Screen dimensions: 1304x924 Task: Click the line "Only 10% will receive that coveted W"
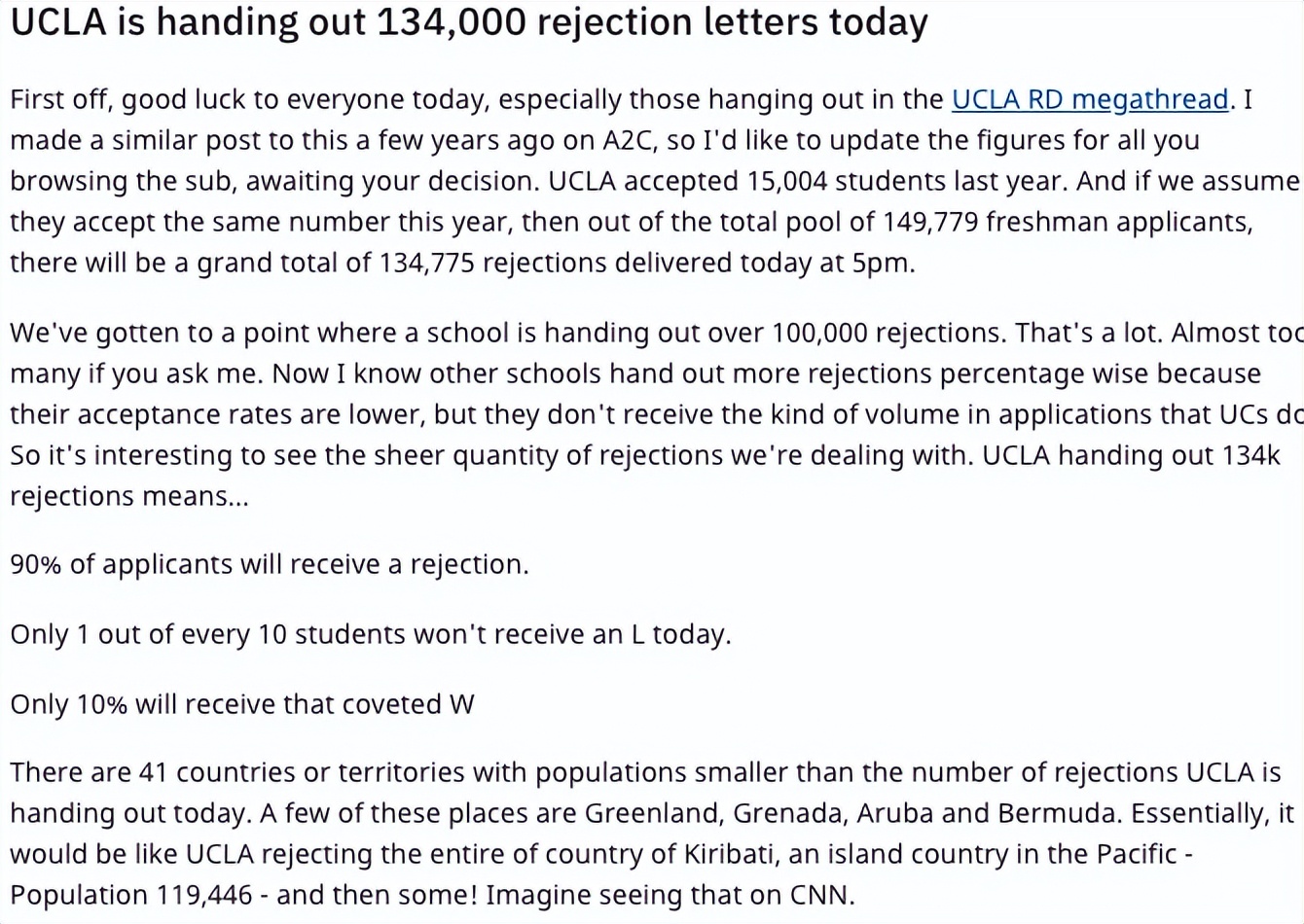click(242, 704)
